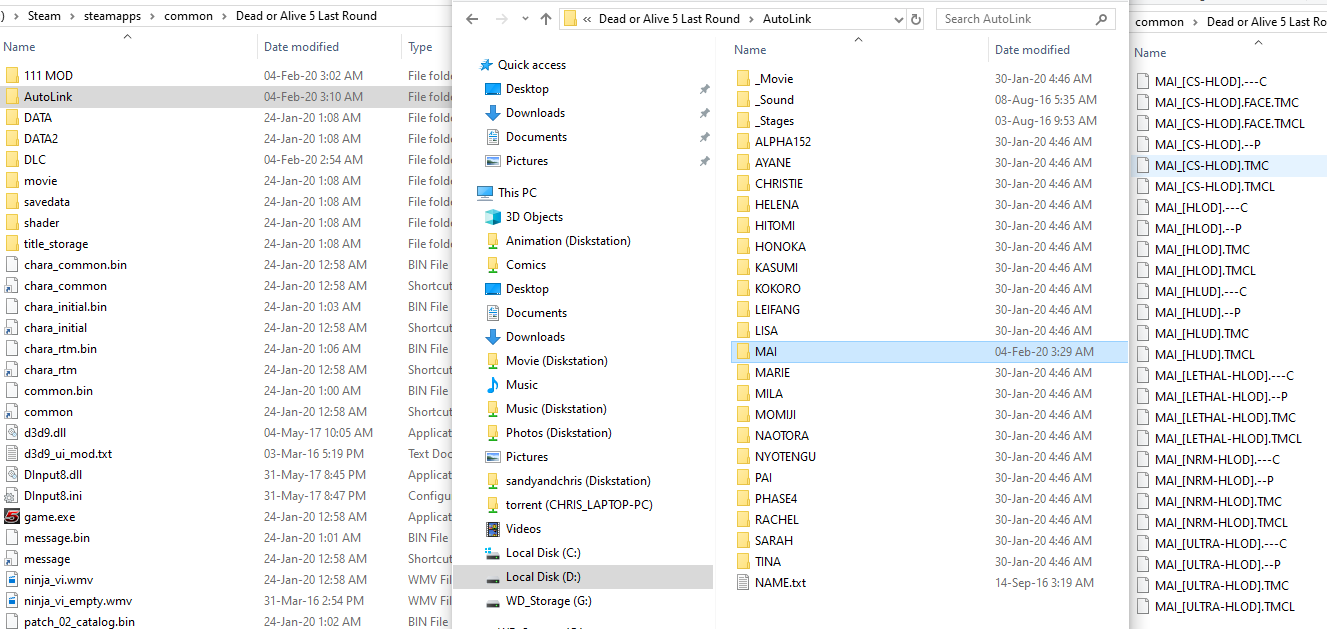The width and height of the screenshot is (1327, 629).
Task: Select Quick access in navigation pane
Action: pos(531,65)
